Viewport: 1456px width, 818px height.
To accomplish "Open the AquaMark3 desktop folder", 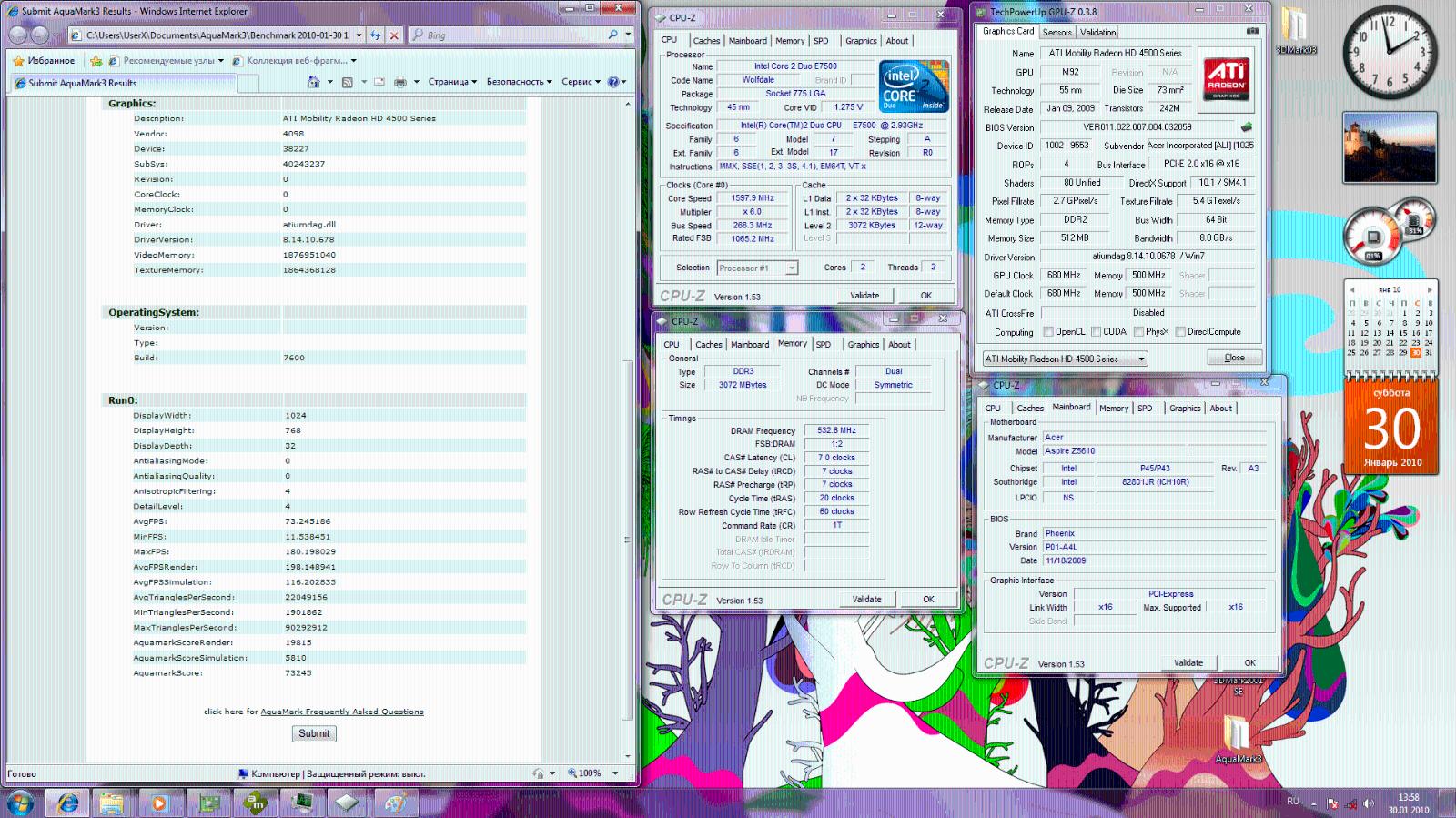I will click(x=1238, y=740).
